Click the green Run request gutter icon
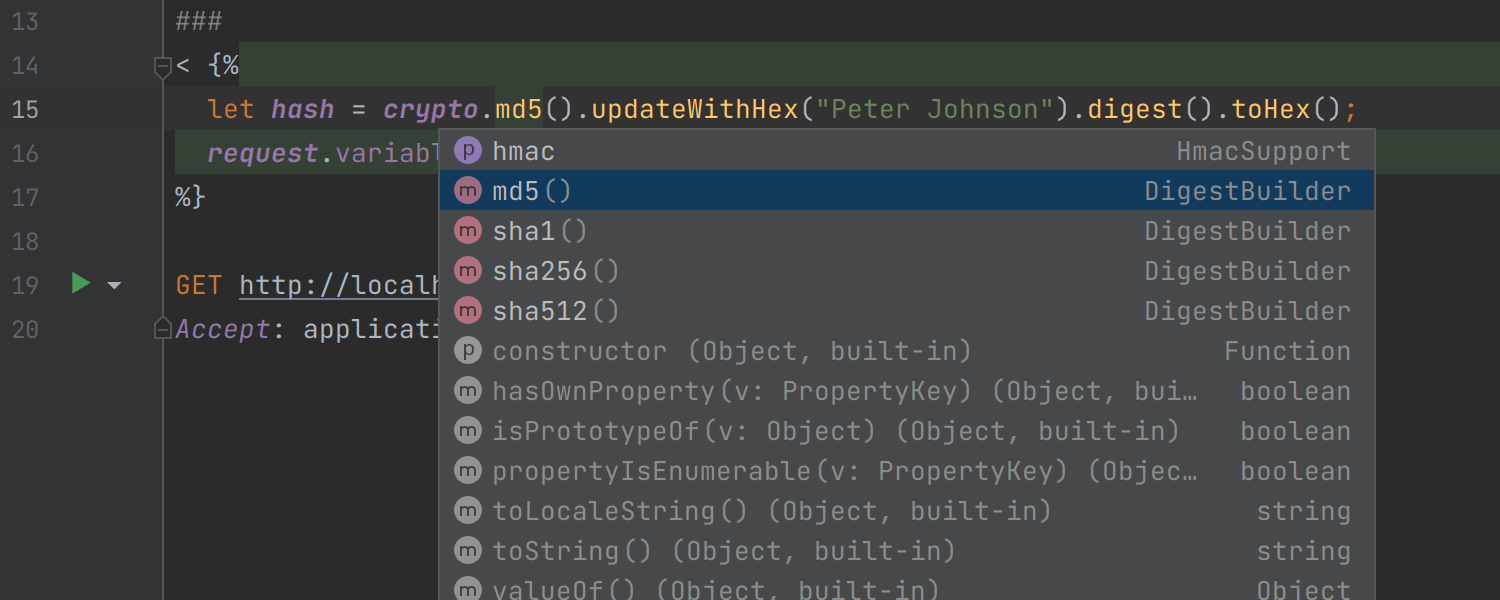This screenshot has width=1500, height=600. point(81,285)
